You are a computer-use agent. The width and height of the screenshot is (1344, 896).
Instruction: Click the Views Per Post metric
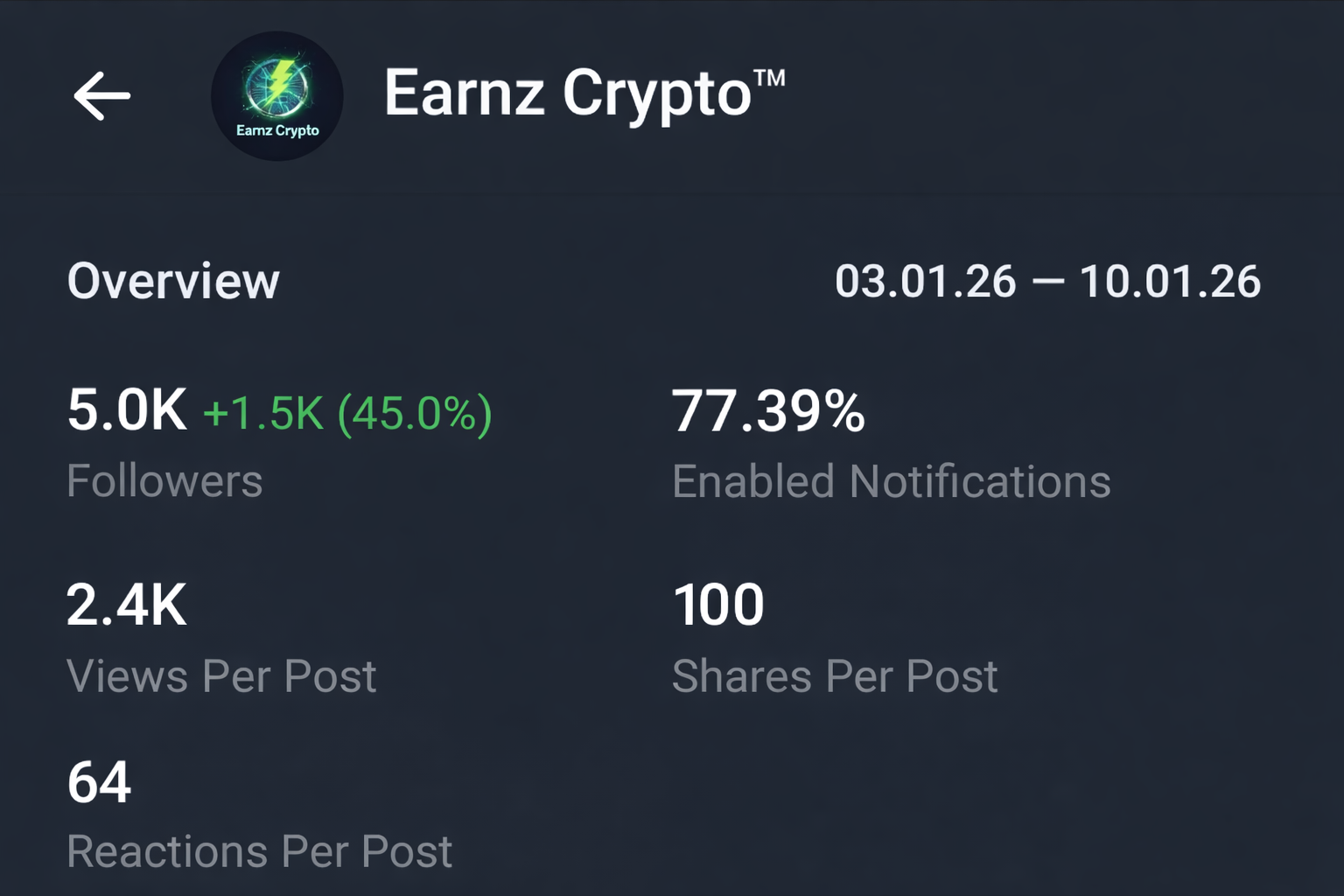click(222, 675)
